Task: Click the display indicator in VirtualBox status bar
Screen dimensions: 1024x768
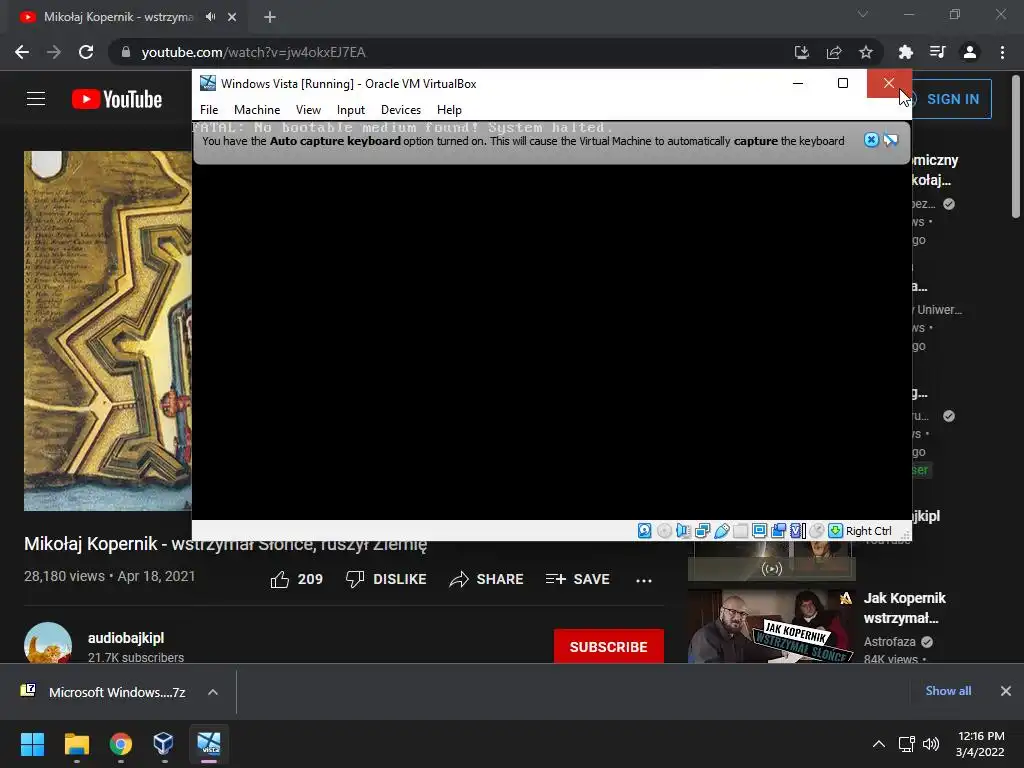Action: pyautogui.click(x=759, y=531)
